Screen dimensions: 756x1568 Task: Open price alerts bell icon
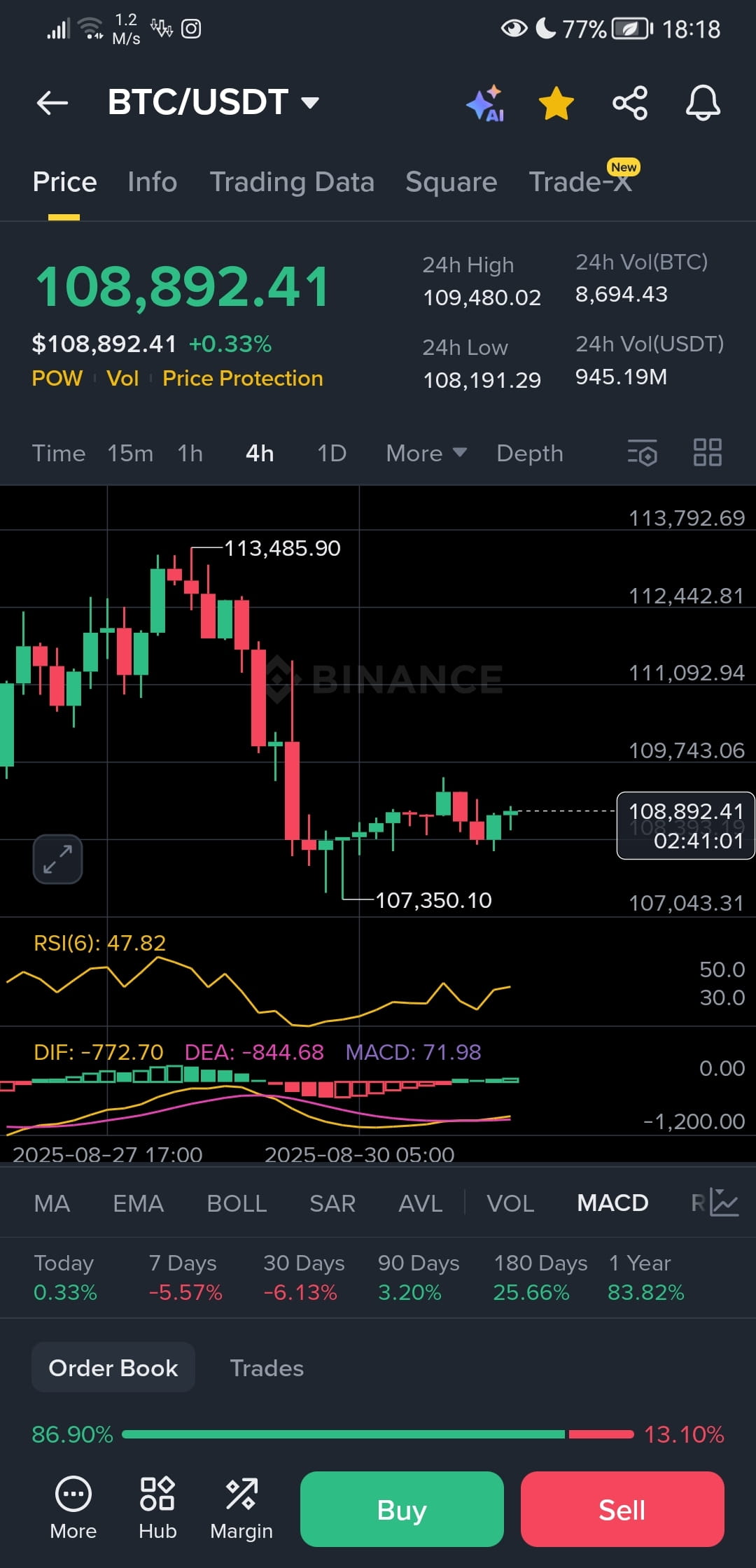click(x=703, y=103)
